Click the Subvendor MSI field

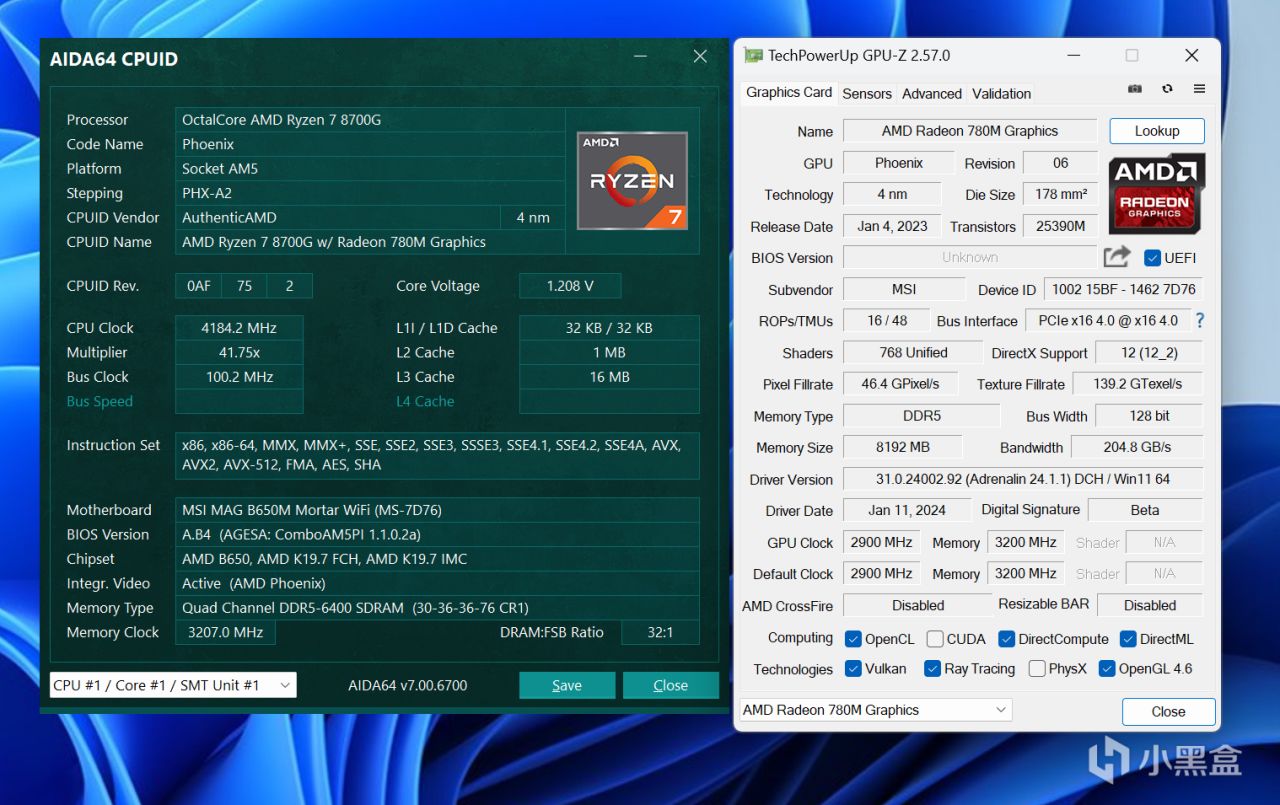point(904,289)
